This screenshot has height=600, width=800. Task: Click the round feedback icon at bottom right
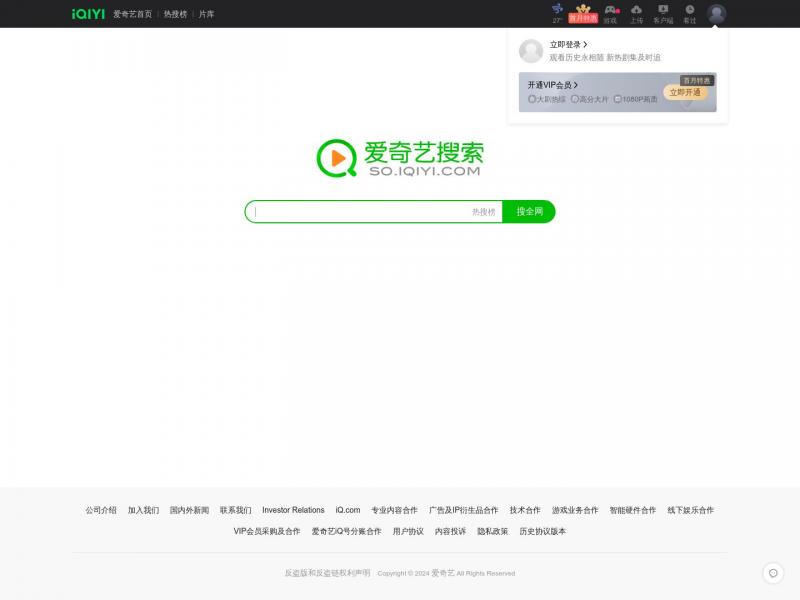point(773,573)
